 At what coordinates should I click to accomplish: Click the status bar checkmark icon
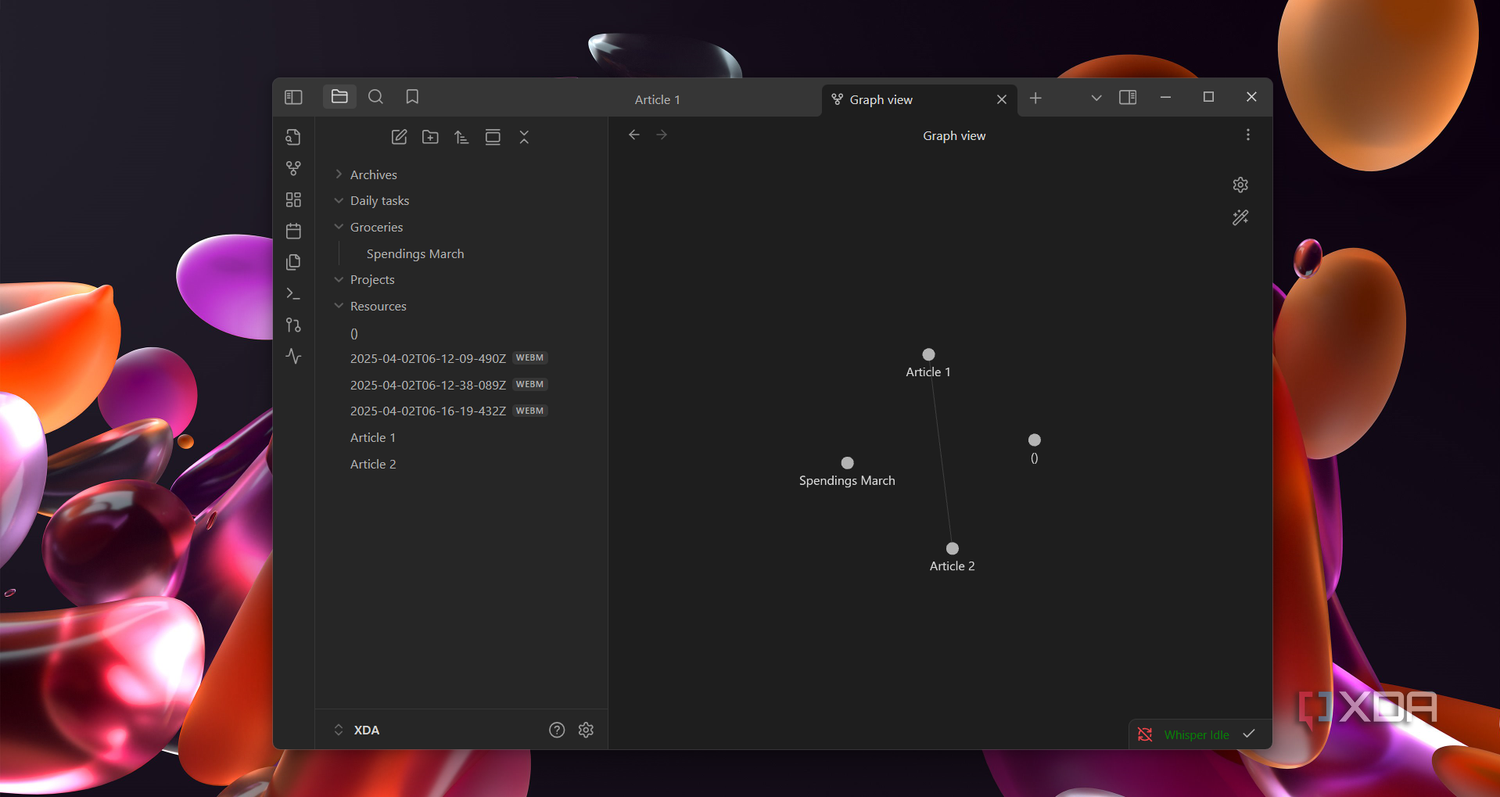(x=1249, y=734)
